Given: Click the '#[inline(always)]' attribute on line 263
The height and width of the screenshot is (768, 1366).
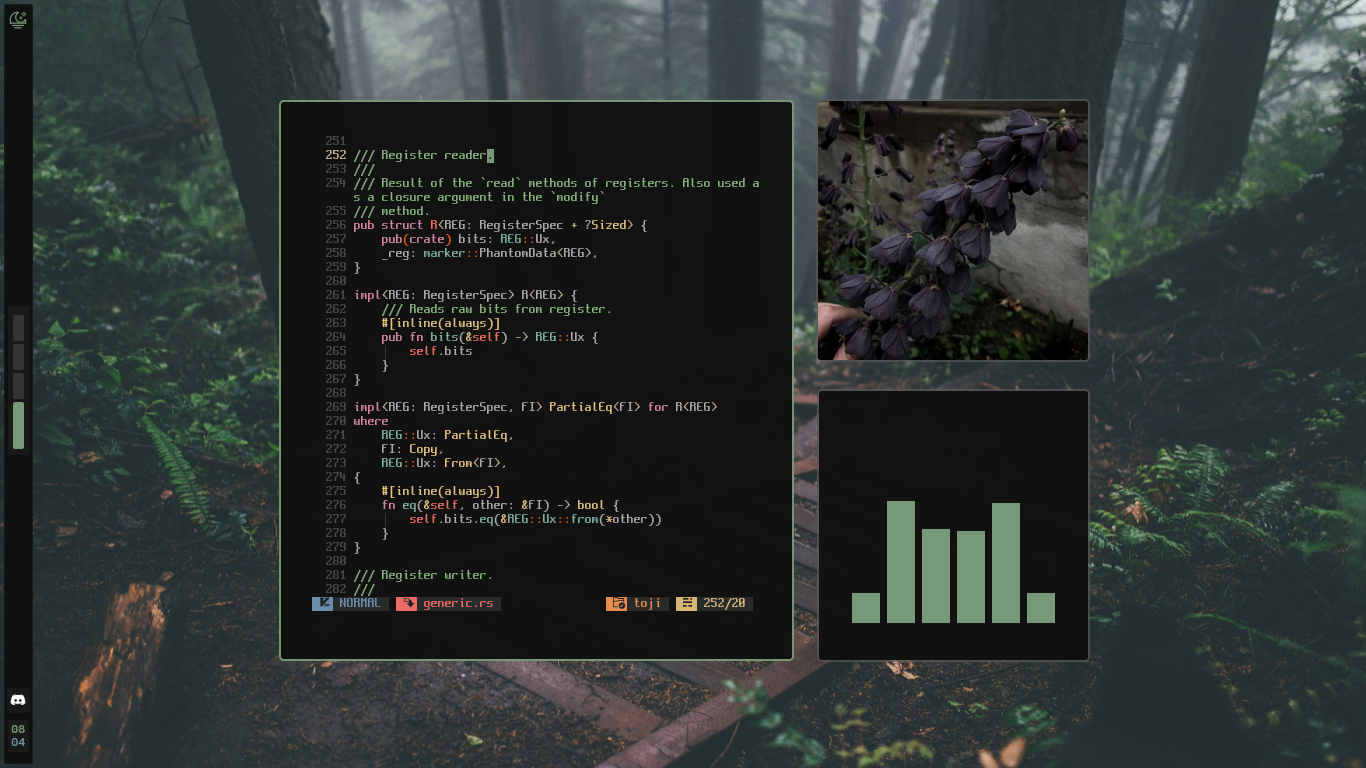Looking at the screenshot, I should pyautogui.click(x=440, y=323).
